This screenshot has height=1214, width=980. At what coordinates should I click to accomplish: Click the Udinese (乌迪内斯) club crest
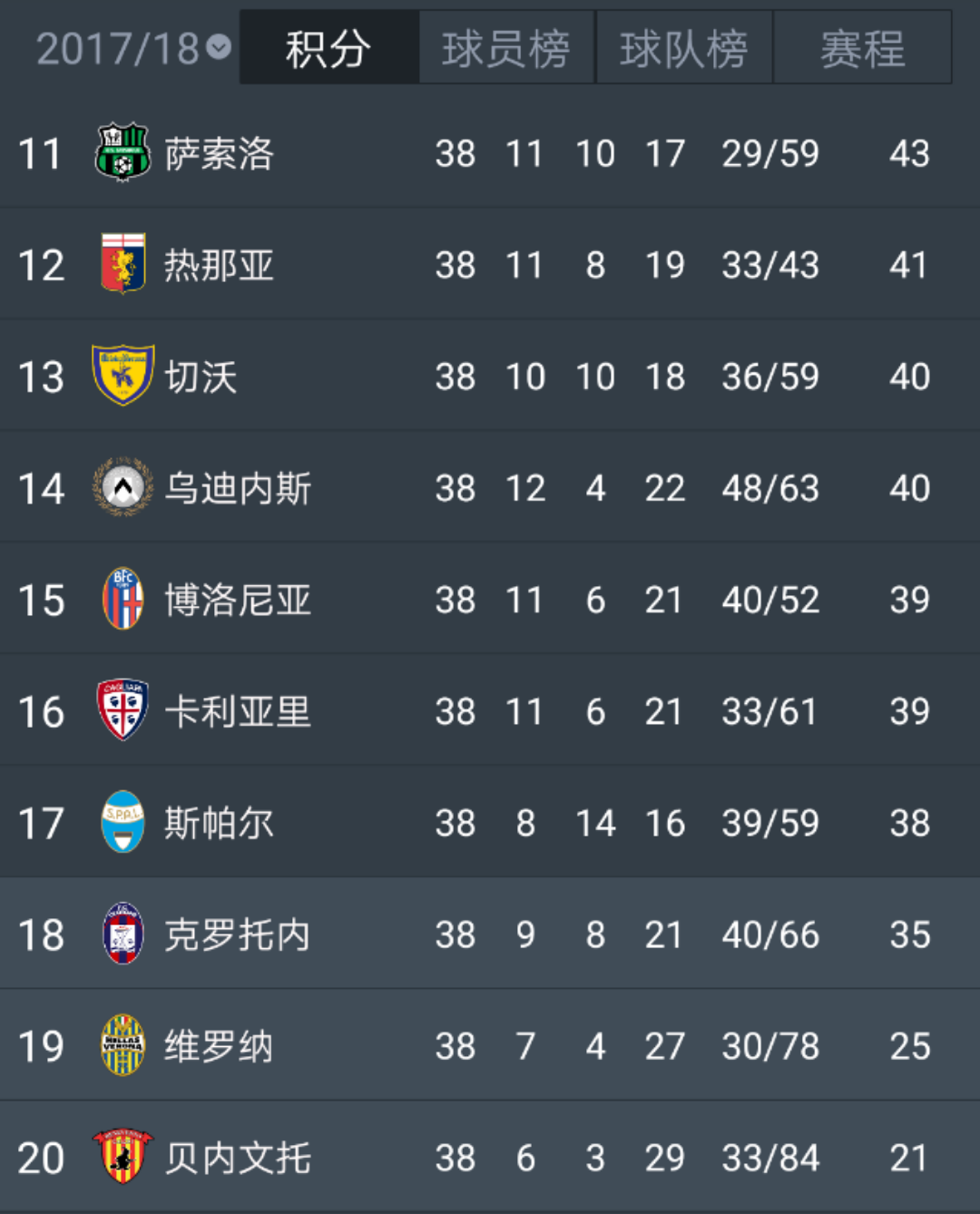(122, 488)
